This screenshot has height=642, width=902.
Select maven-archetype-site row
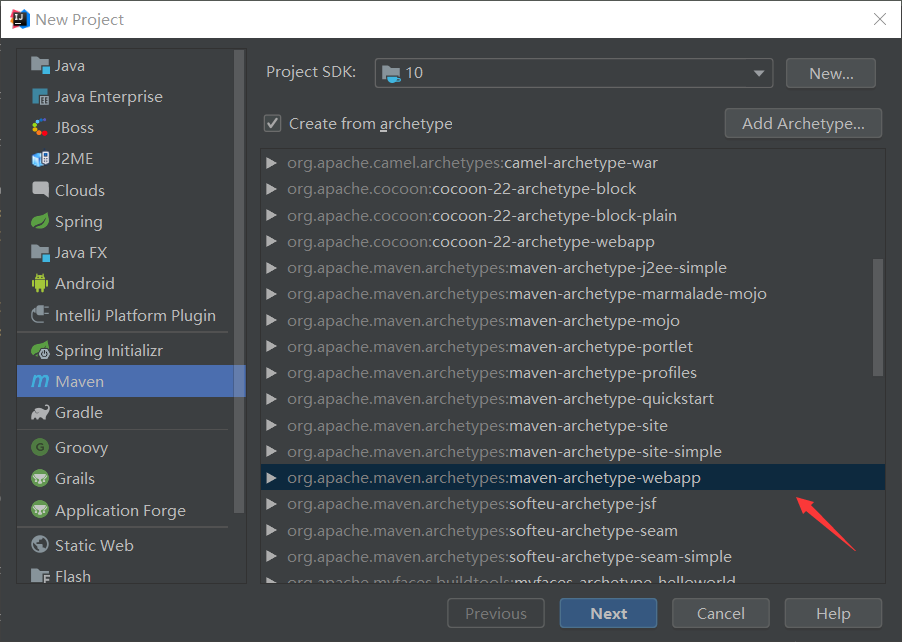pyautogui.click(x=573, y=425)
